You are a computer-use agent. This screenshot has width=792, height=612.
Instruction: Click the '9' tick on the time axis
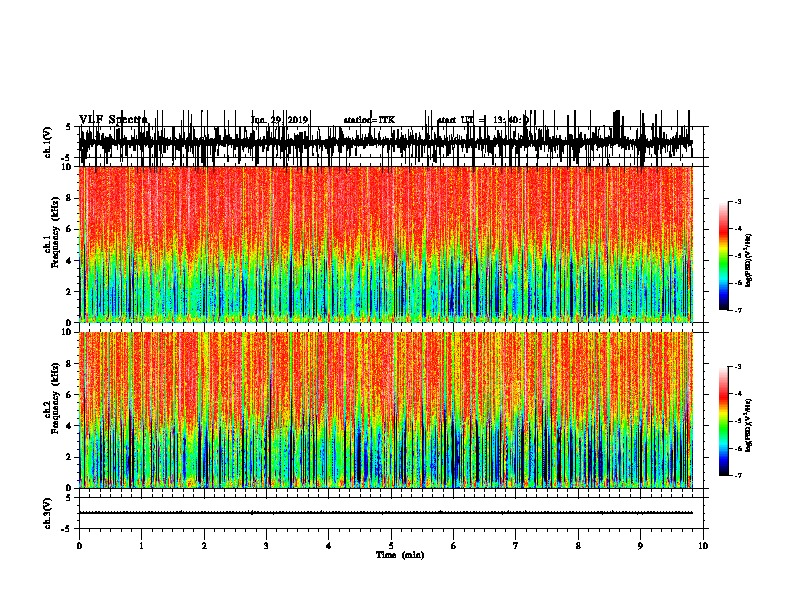(x=640, y=546)
